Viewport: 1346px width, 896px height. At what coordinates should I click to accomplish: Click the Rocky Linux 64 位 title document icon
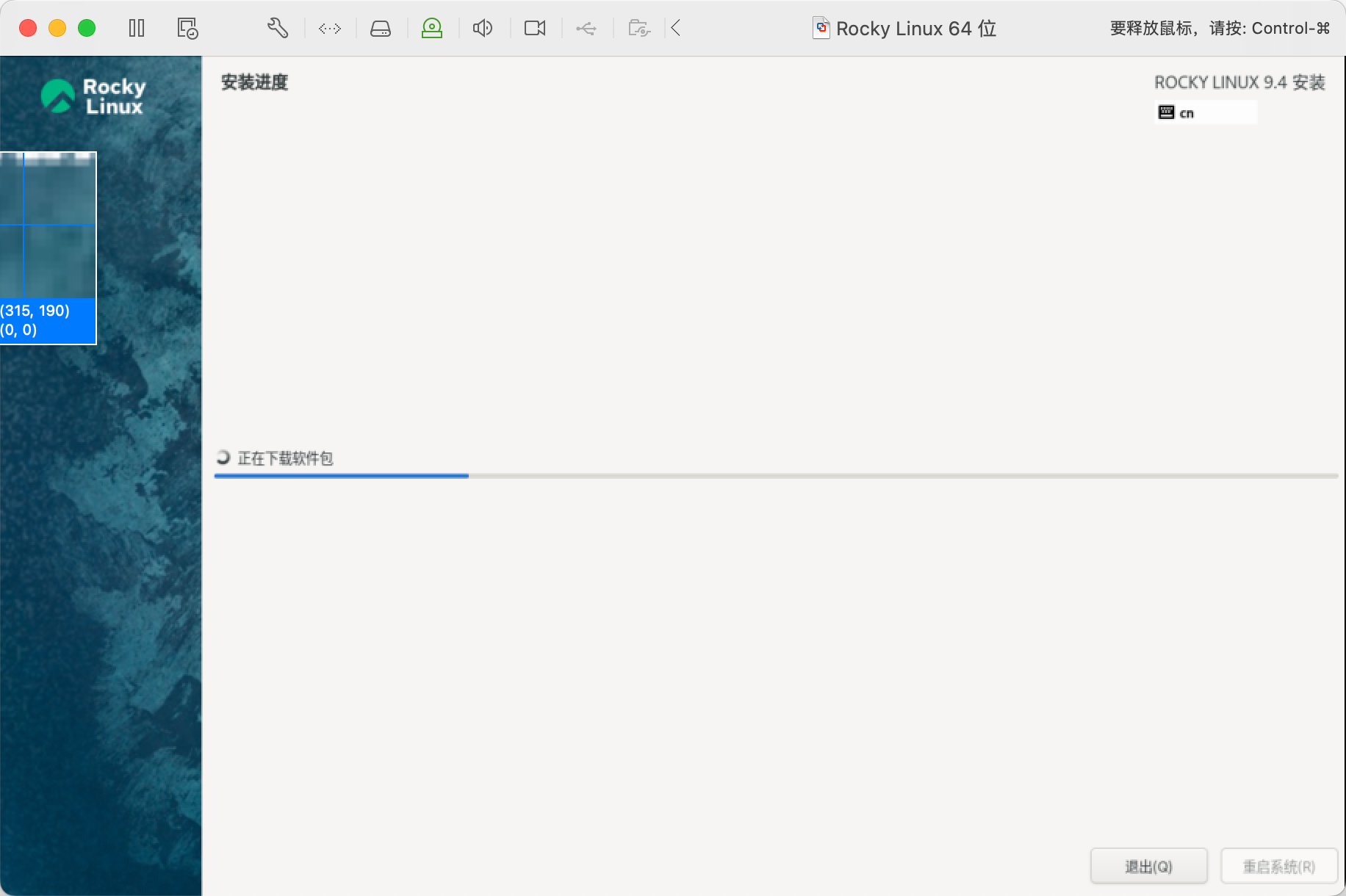[x=821, y=28]
